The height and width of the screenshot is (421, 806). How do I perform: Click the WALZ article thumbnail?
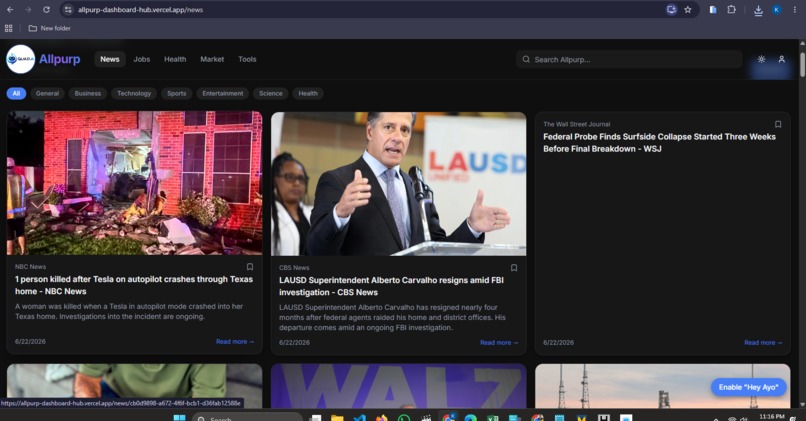(x=398, y=386)
